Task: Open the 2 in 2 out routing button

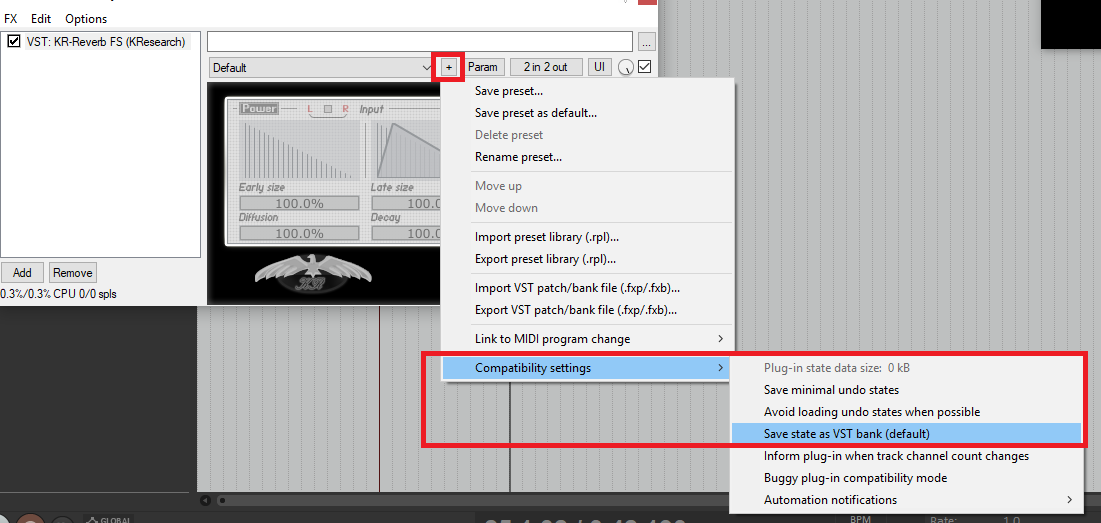Action: (x=547, y=67)
